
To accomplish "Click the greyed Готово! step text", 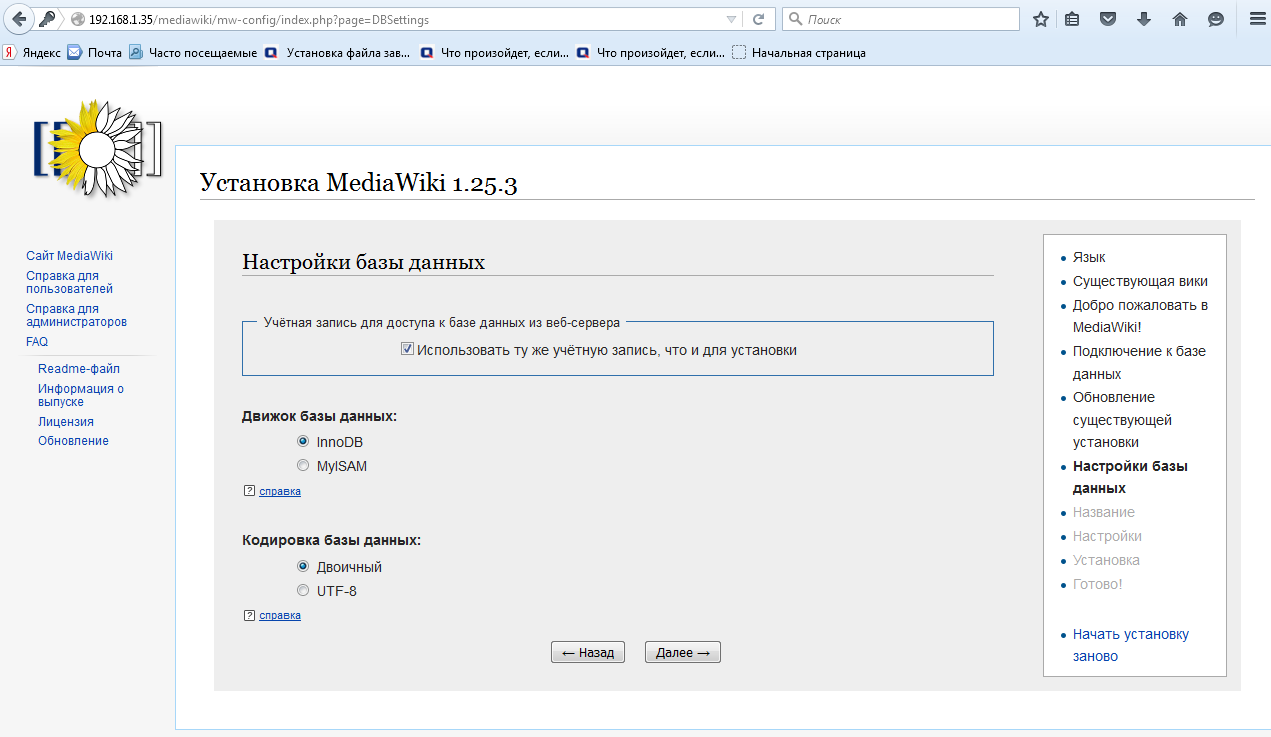I will pos(1098,584).
